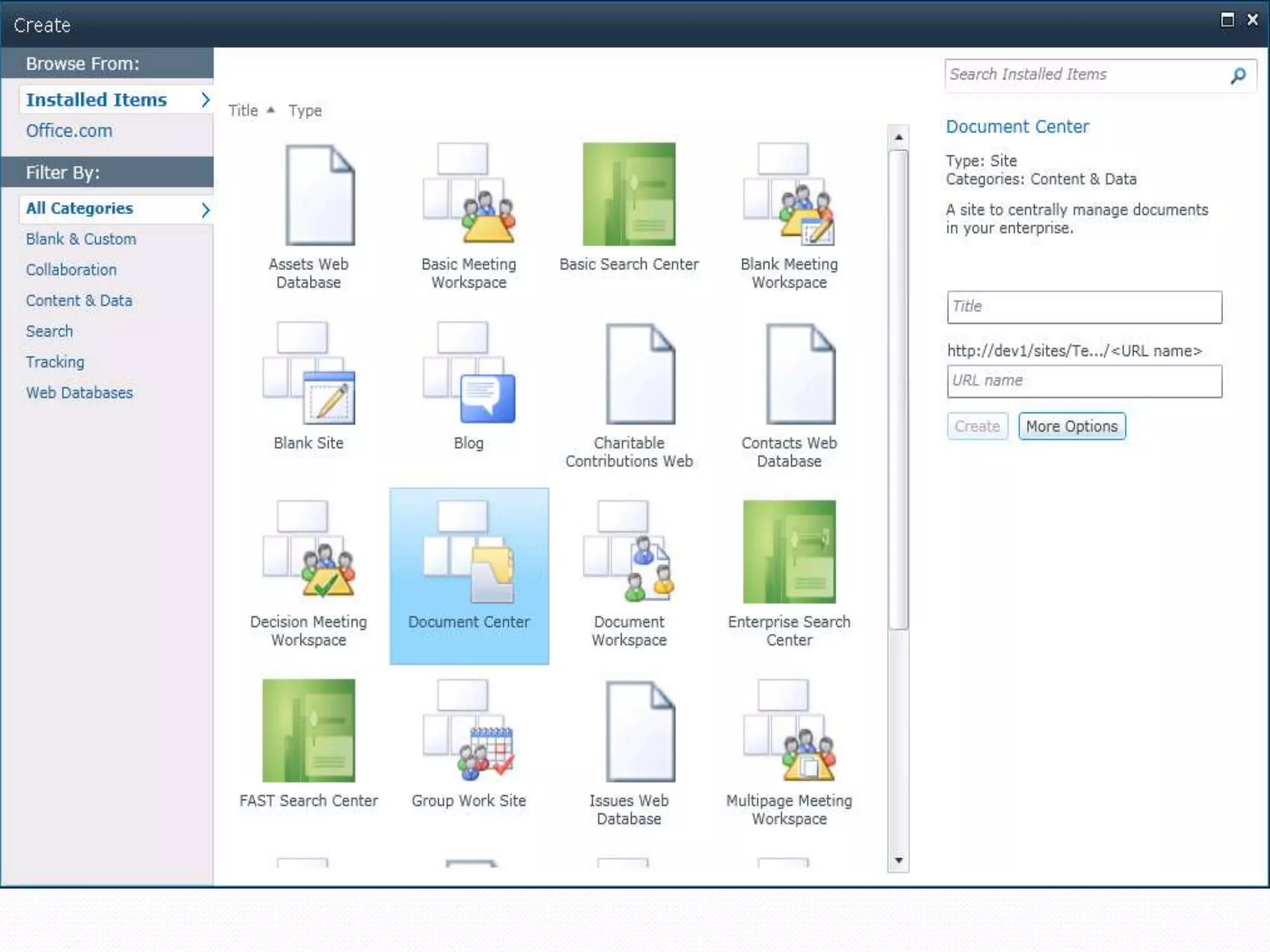This screenshot has height=952, width=1270.
Task: Choose the Document Workspace template icon
Action: (628, 552)
